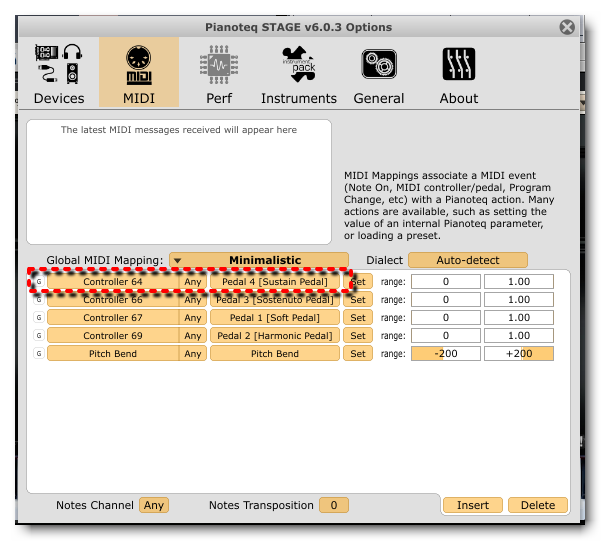The width and height of the screenshot is (612, 552).
Task: Open the Pedal 4 [Sustain Pedal] action
Action: tap(275, 281)
